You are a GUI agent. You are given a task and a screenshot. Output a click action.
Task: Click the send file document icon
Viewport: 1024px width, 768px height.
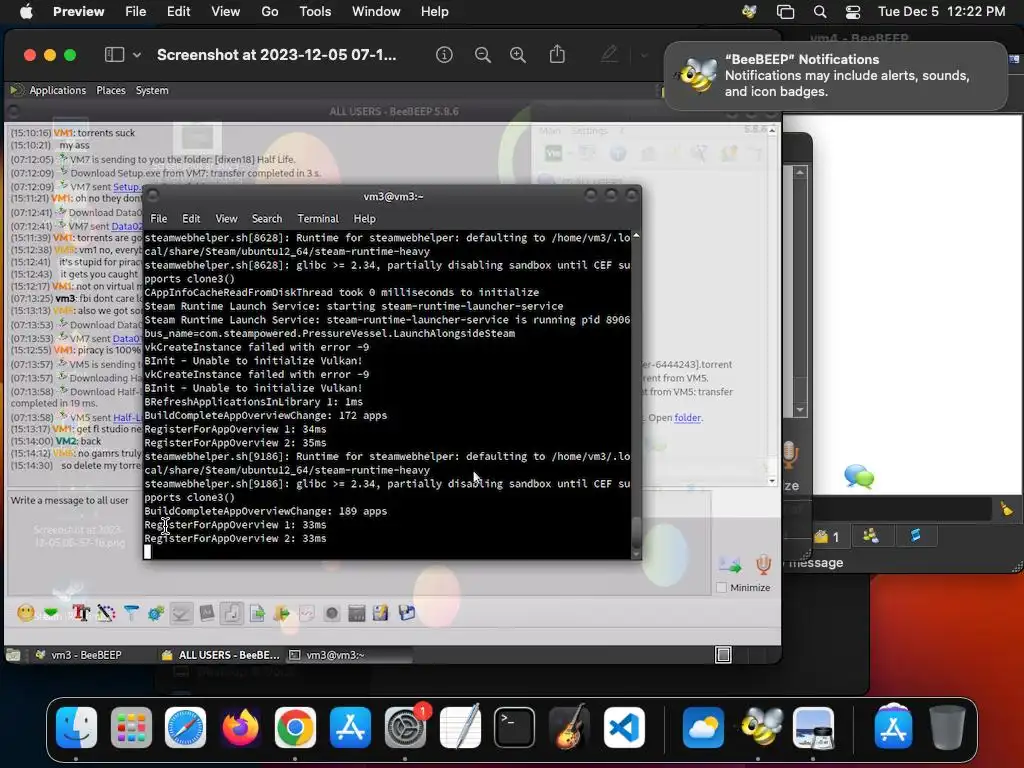click(x=257, y=613)
